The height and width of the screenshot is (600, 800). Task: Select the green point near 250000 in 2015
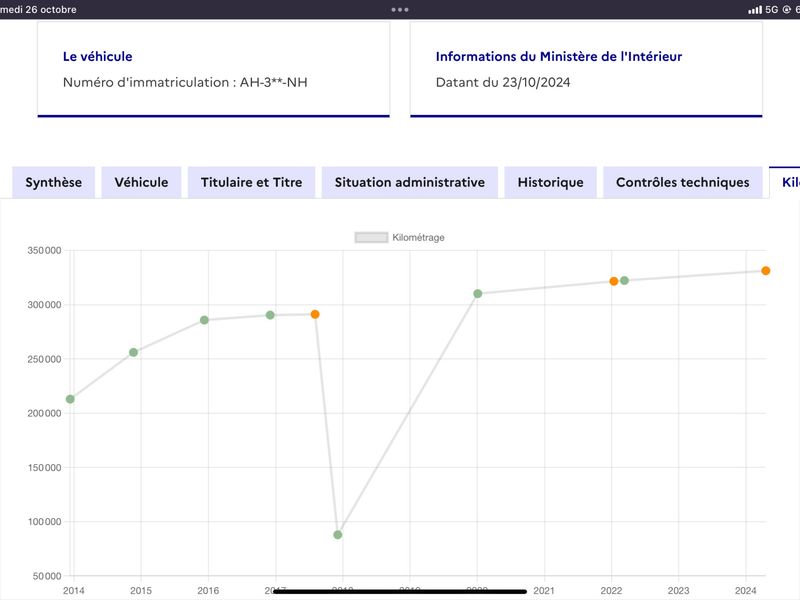point(134,353)
